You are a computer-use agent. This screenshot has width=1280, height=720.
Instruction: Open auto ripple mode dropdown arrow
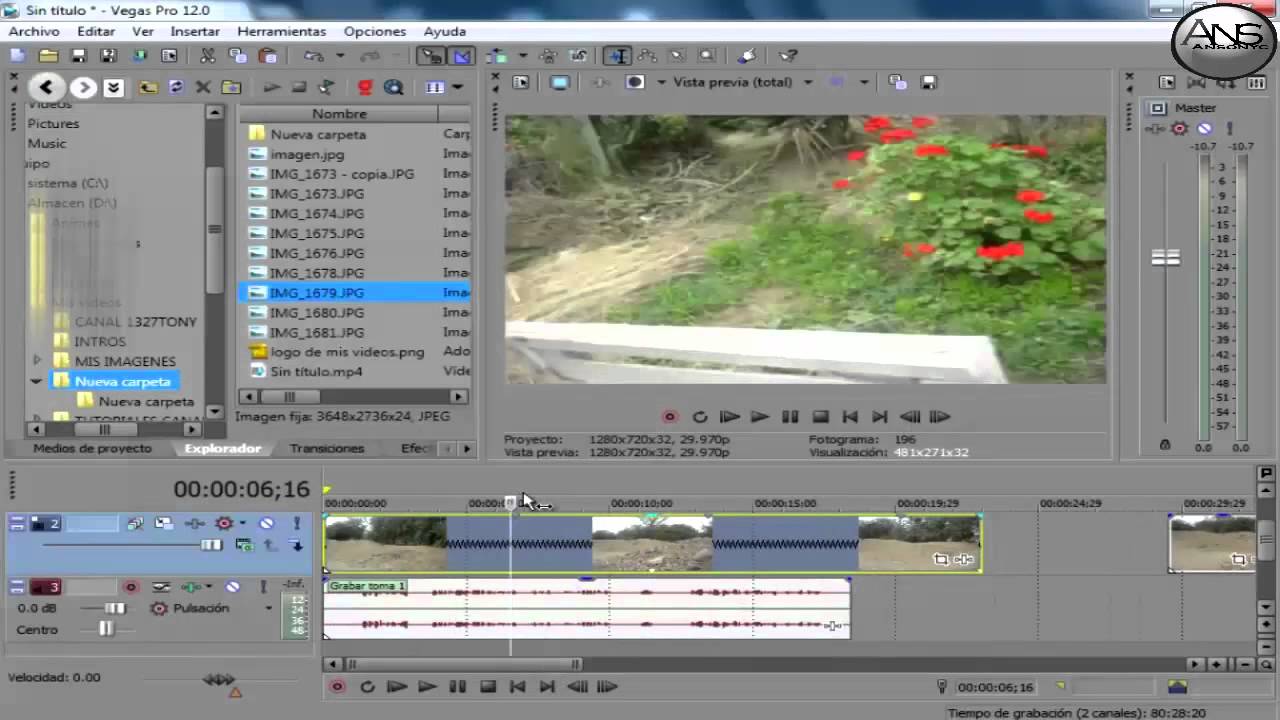point(522,56)
